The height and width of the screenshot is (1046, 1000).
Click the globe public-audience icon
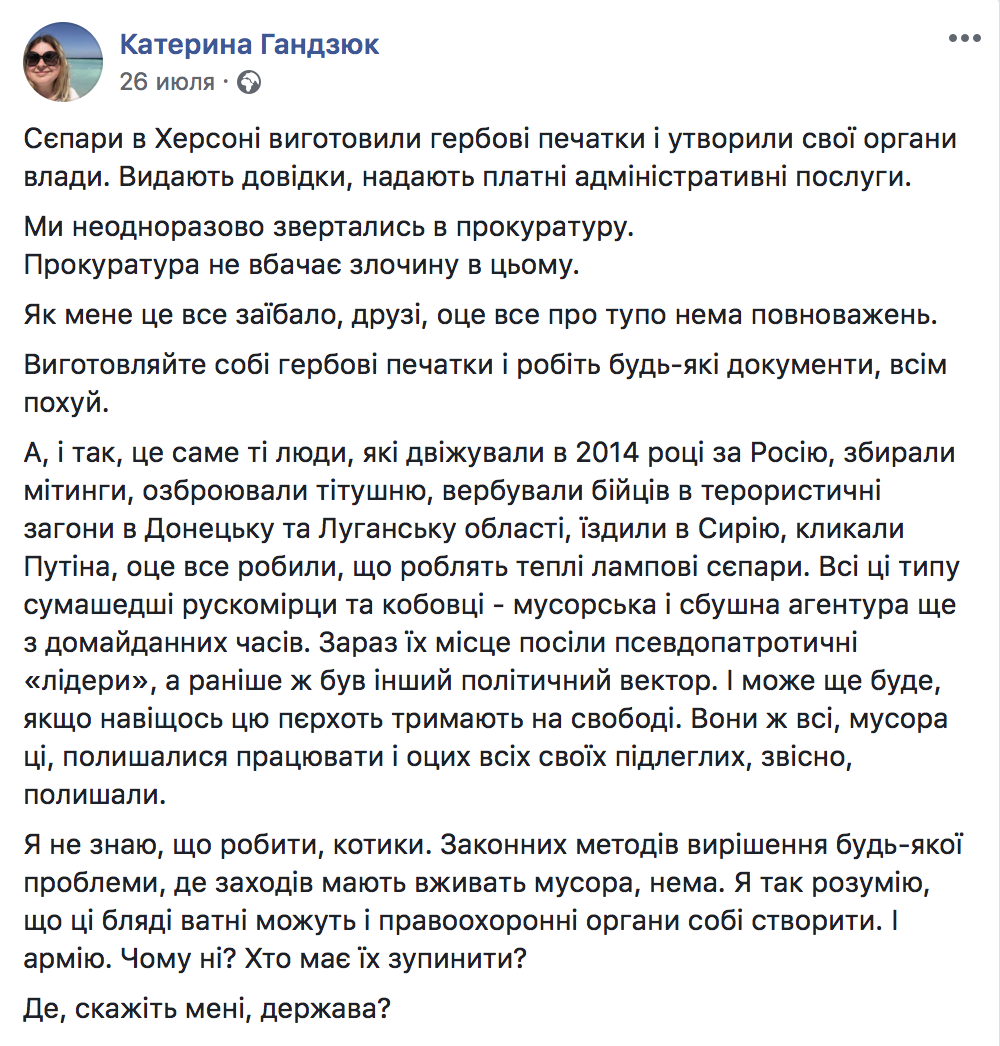(252, 82)
